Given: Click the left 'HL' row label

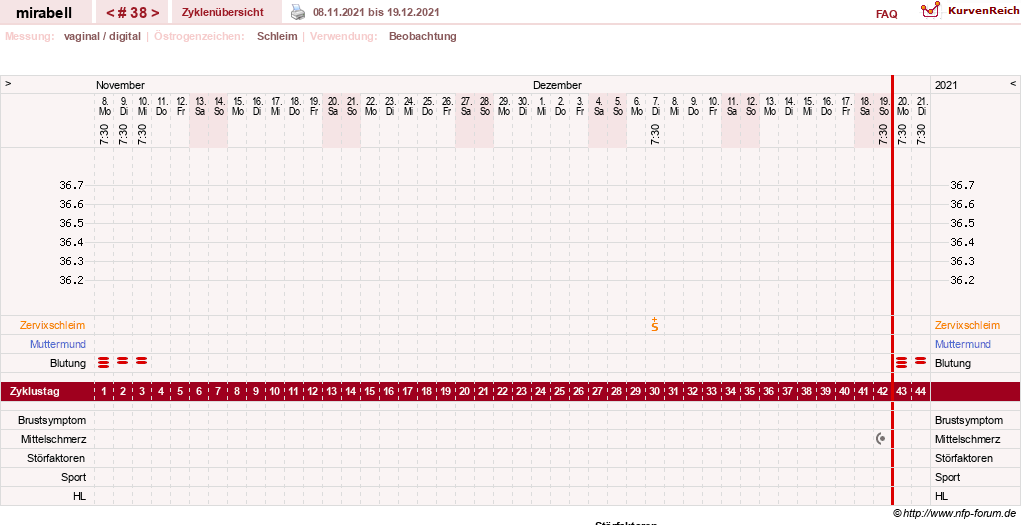Looking at the screenshot, I should point(79,496).
